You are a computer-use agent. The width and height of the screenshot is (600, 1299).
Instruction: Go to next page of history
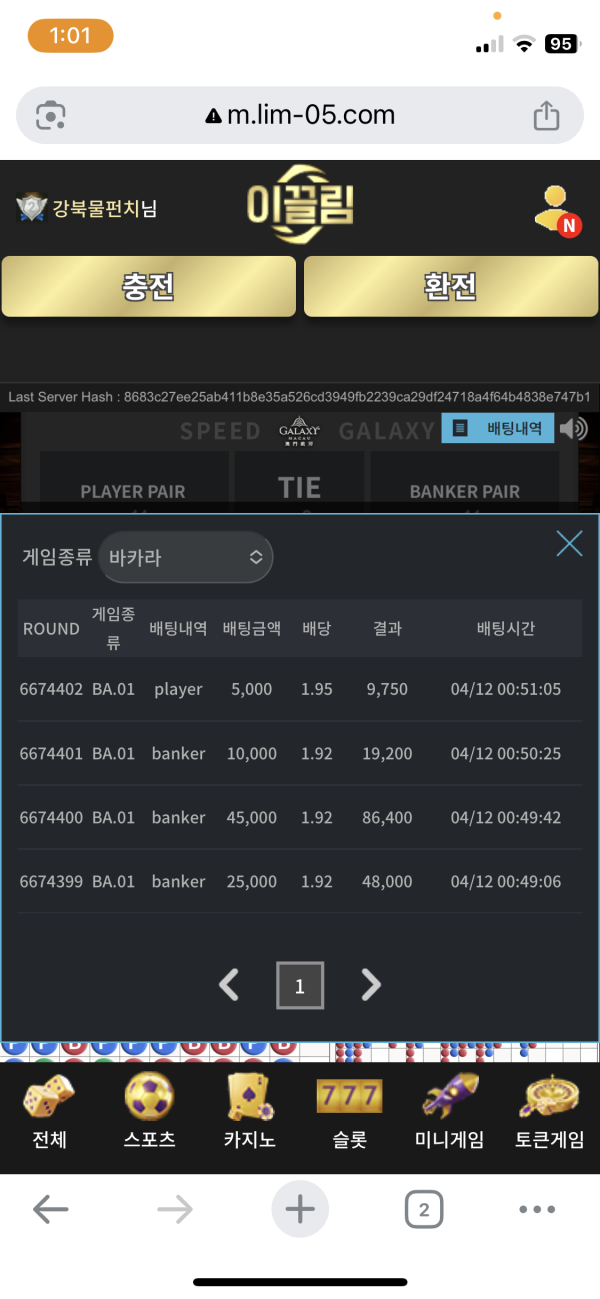371,985
